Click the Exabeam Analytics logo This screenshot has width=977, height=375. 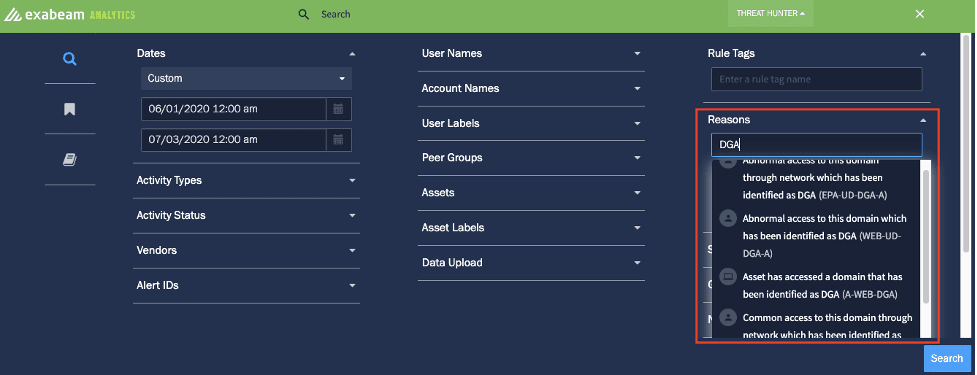pyautogui.click(x=69, y=14)
